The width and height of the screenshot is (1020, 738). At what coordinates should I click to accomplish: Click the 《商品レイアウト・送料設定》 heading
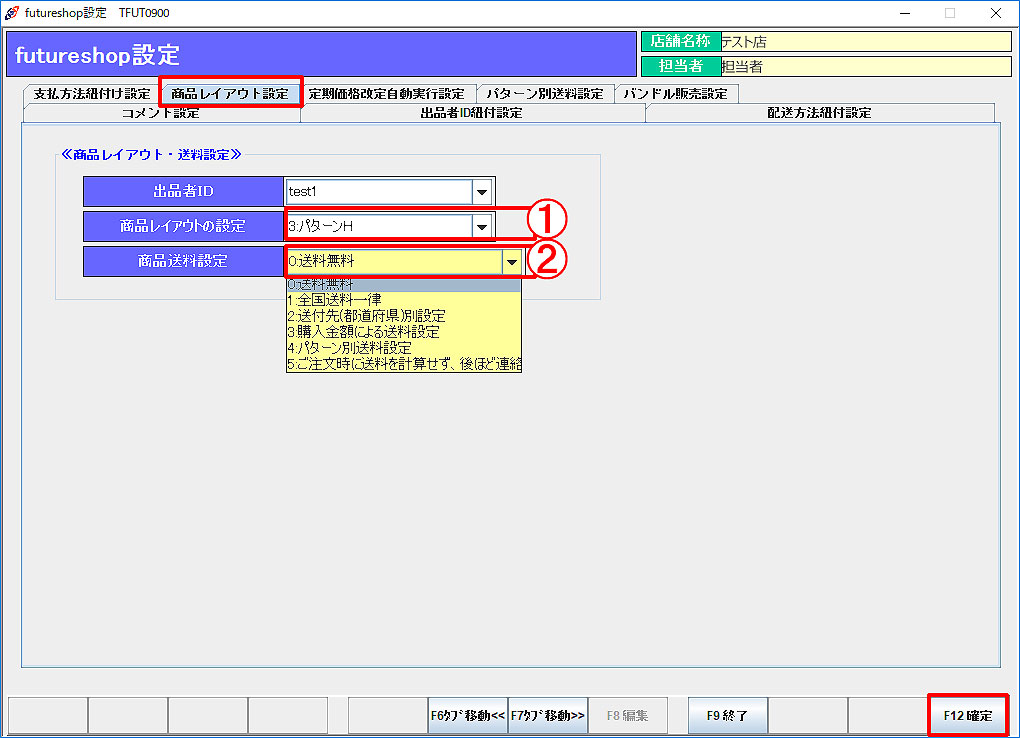pos(151,155)
